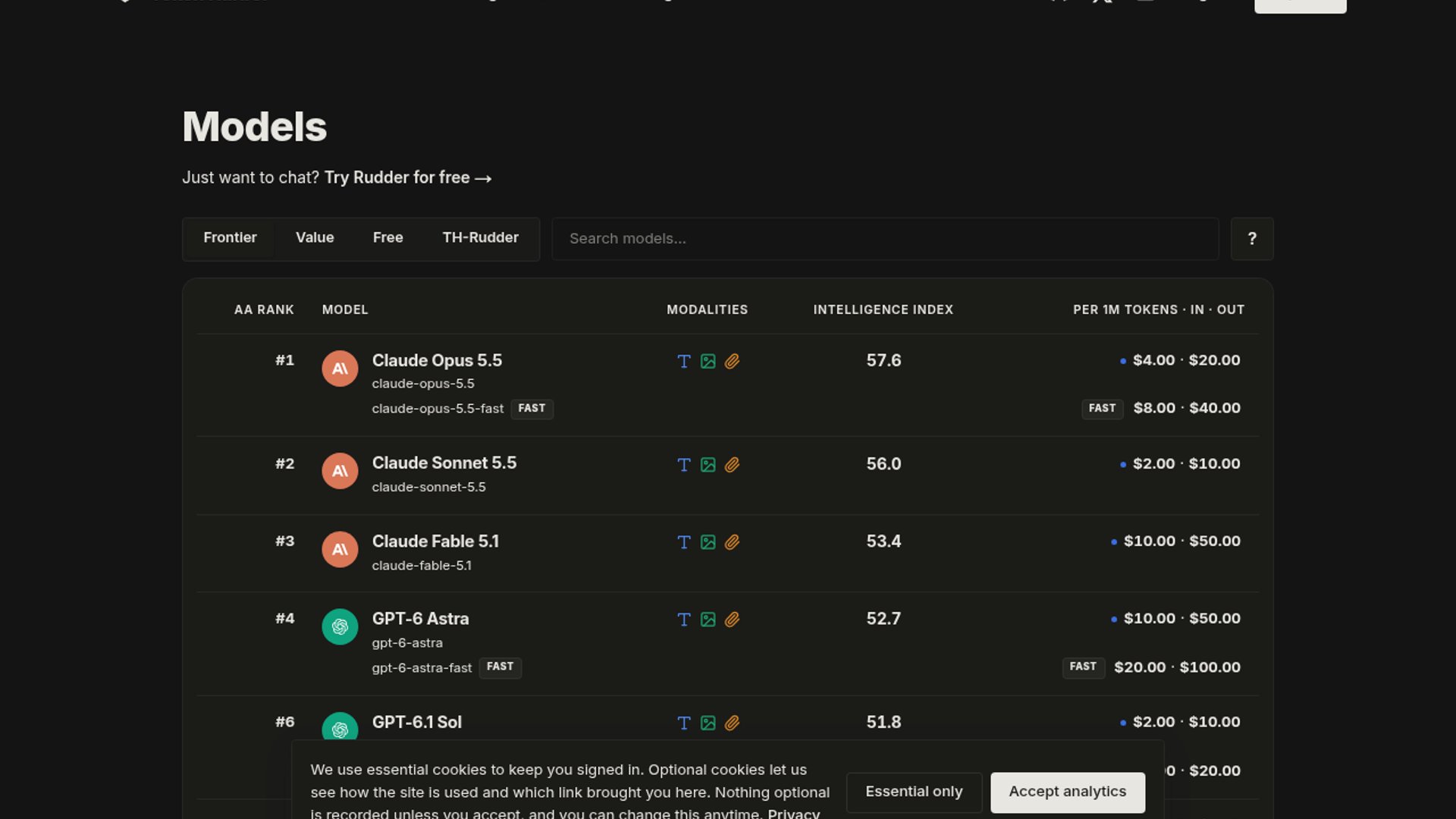The height and width of the screenshot is (819, 1456).
Task: Open the question mark help button
Action: [x=1251, y=239]
